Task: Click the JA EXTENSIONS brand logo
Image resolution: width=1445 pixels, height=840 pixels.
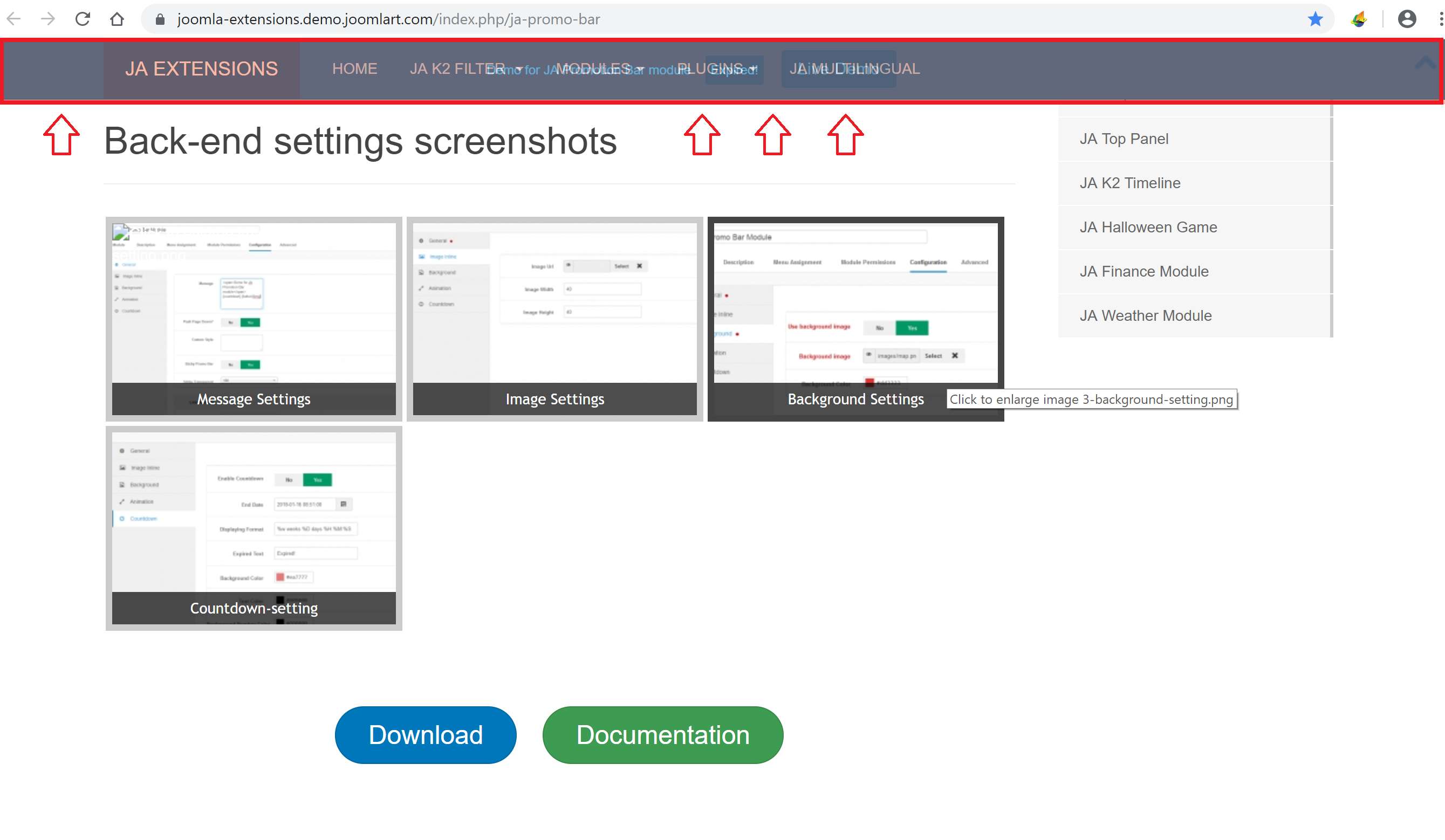Action: pyautogui.click(x=201, y=69)
